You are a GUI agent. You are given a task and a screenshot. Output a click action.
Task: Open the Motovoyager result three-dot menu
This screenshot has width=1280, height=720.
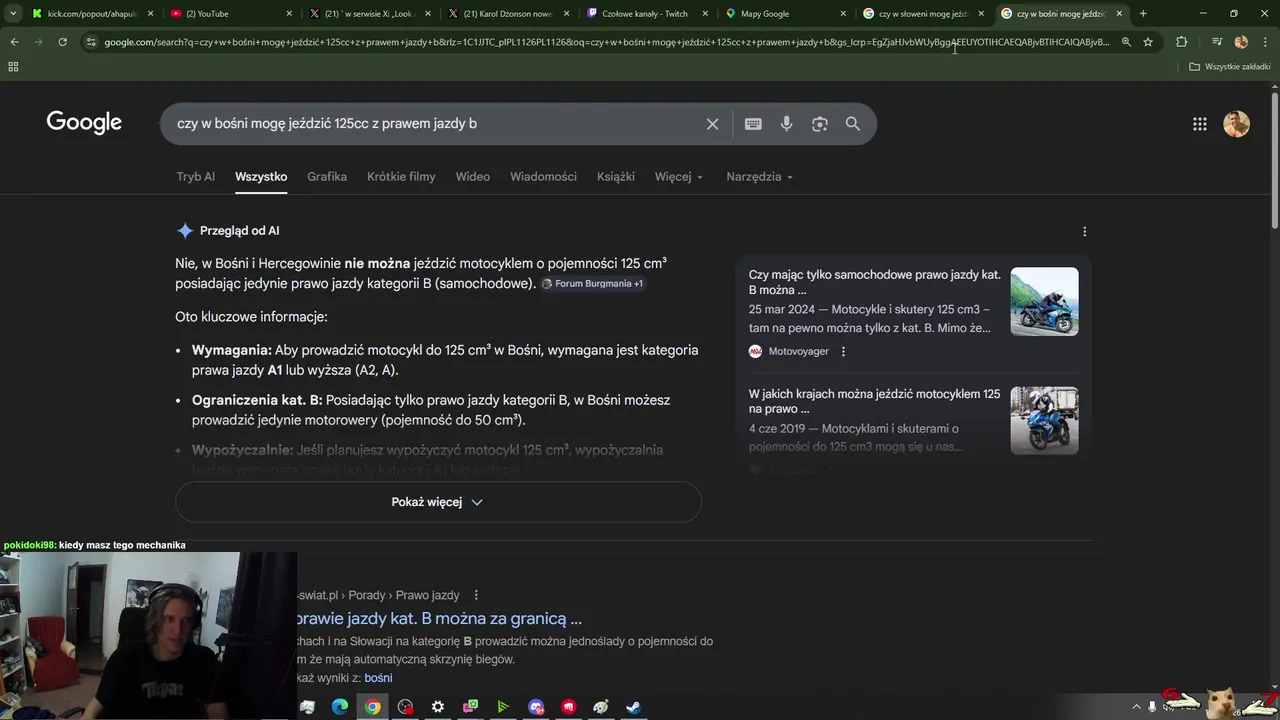pos(843,351)
